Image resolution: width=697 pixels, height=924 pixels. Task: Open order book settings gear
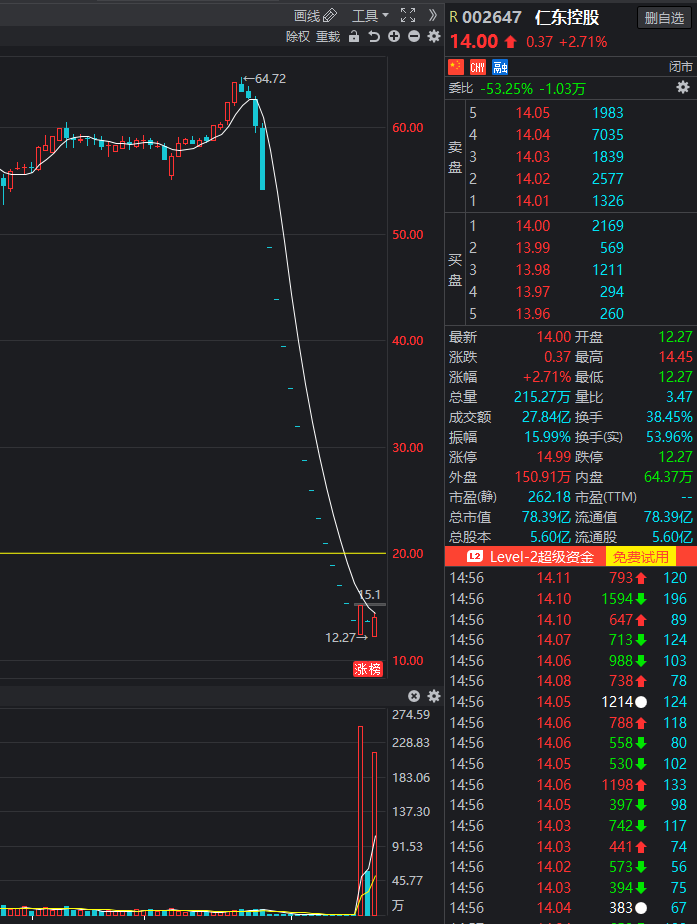coord(682,88)
